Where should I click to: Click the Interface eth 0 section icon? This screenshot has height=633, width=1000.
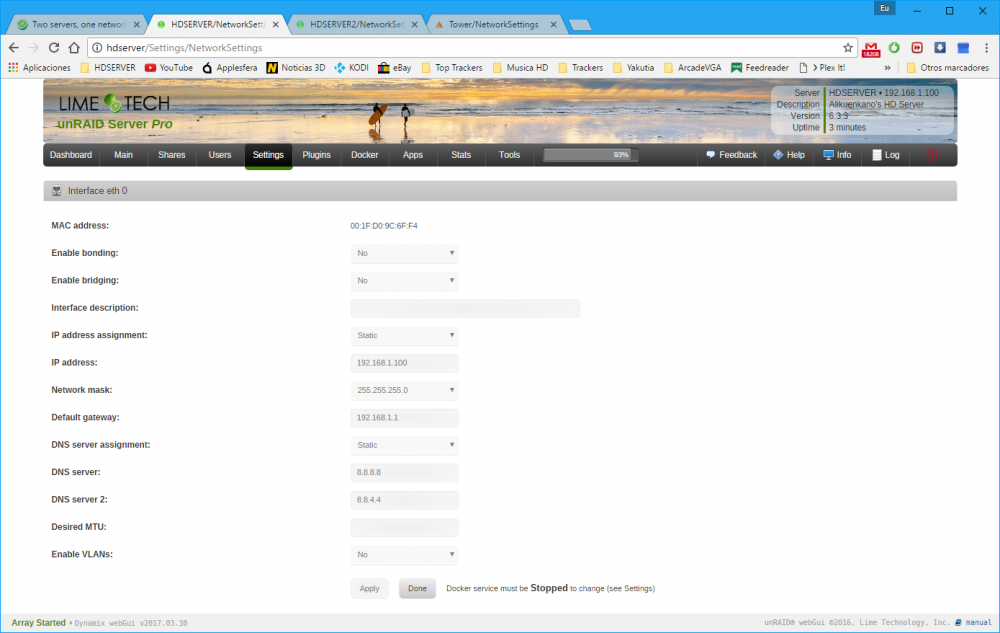57,191
